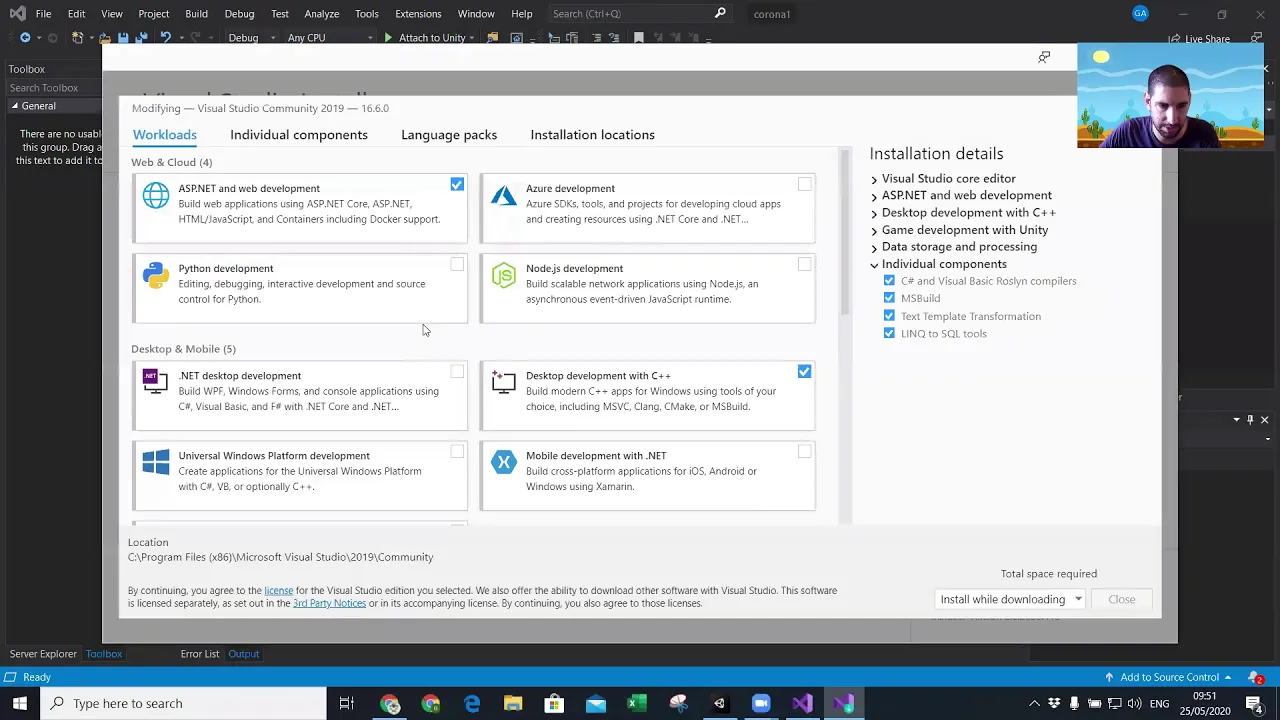Click the ASP.NET globe workload icon
1280x720 pixels.
click(x=156, y=195)
